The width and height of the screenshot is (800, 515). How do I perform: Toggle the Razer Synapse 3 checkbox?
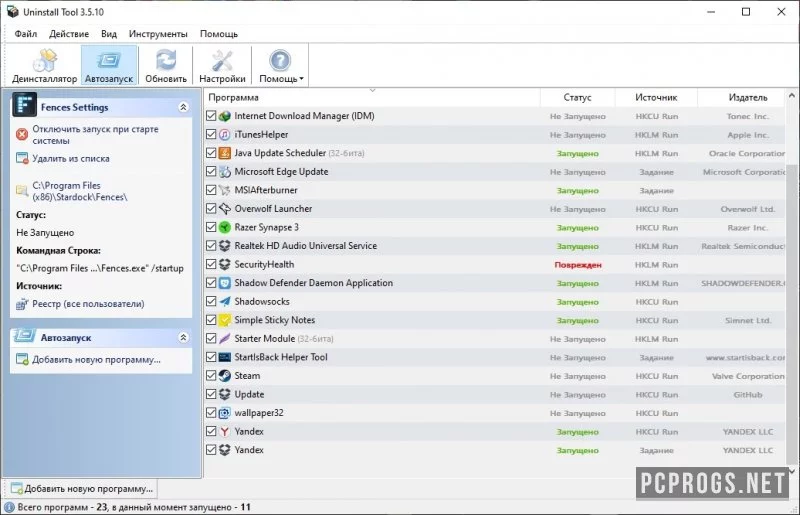211,227
